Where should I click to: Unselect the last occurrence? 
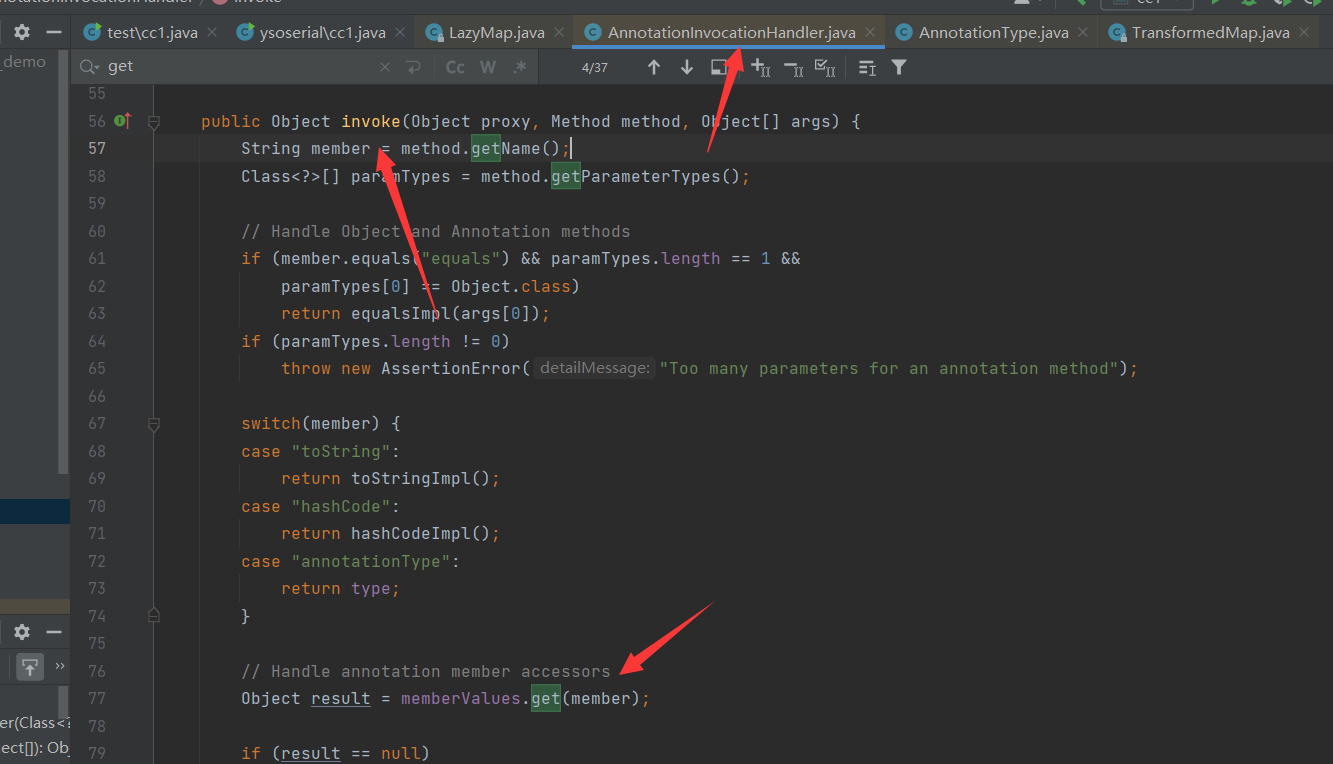click(793, 67)
